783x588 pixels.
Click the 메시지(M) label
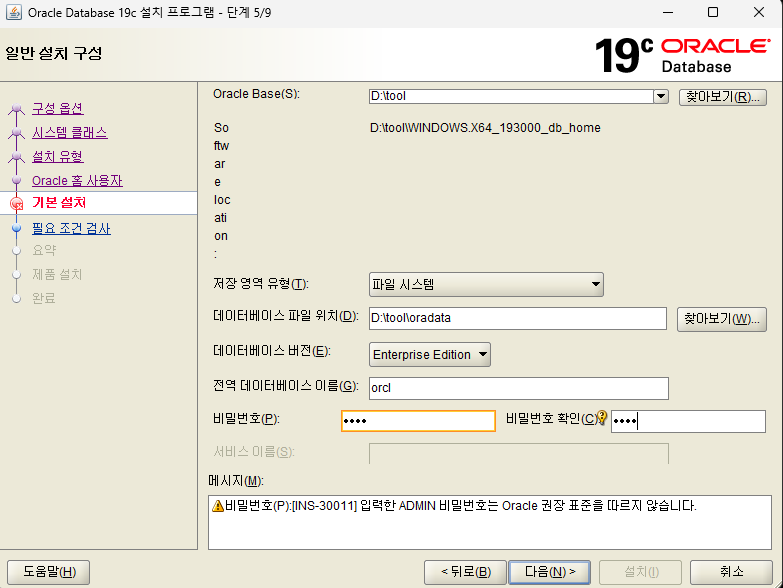click(x=236, y=481)
